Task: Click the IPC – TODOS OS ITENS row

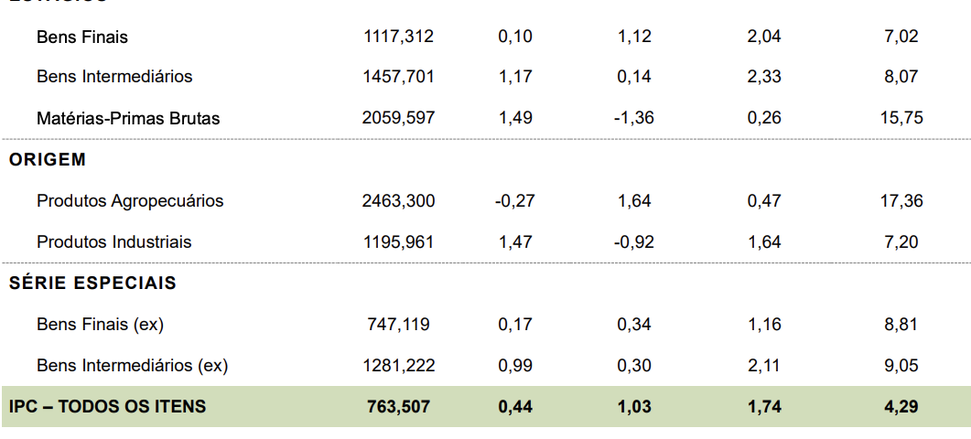Action: [x=108, y=406]
